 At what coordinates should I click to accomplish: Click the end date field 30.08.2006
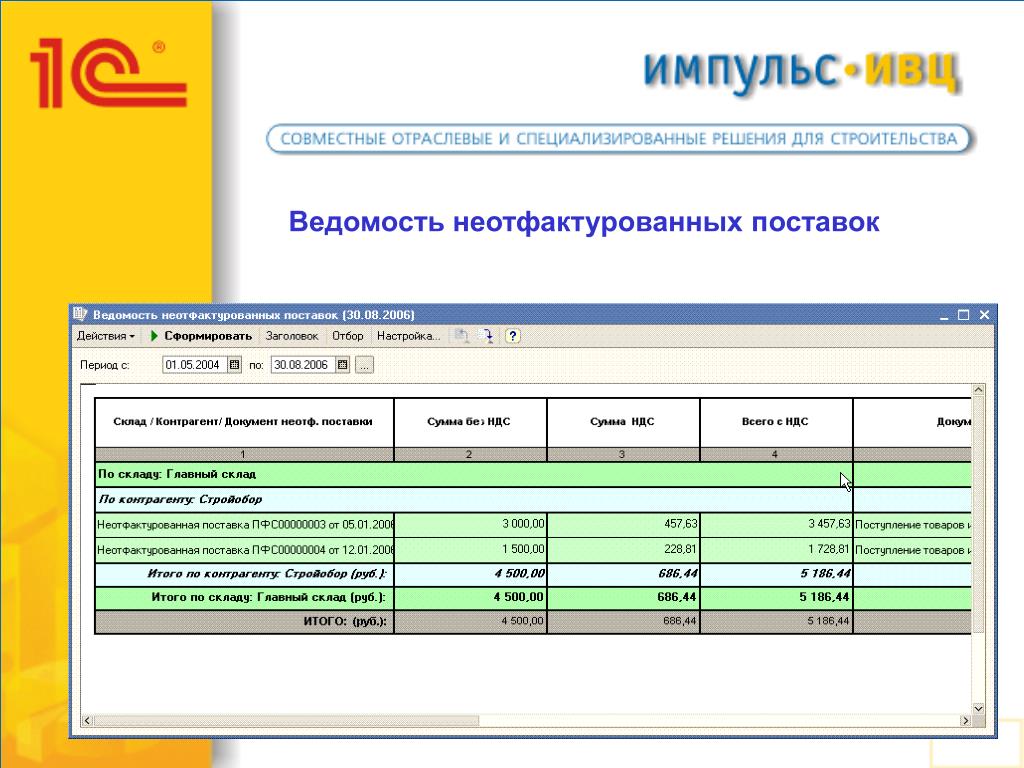[302, 365]
